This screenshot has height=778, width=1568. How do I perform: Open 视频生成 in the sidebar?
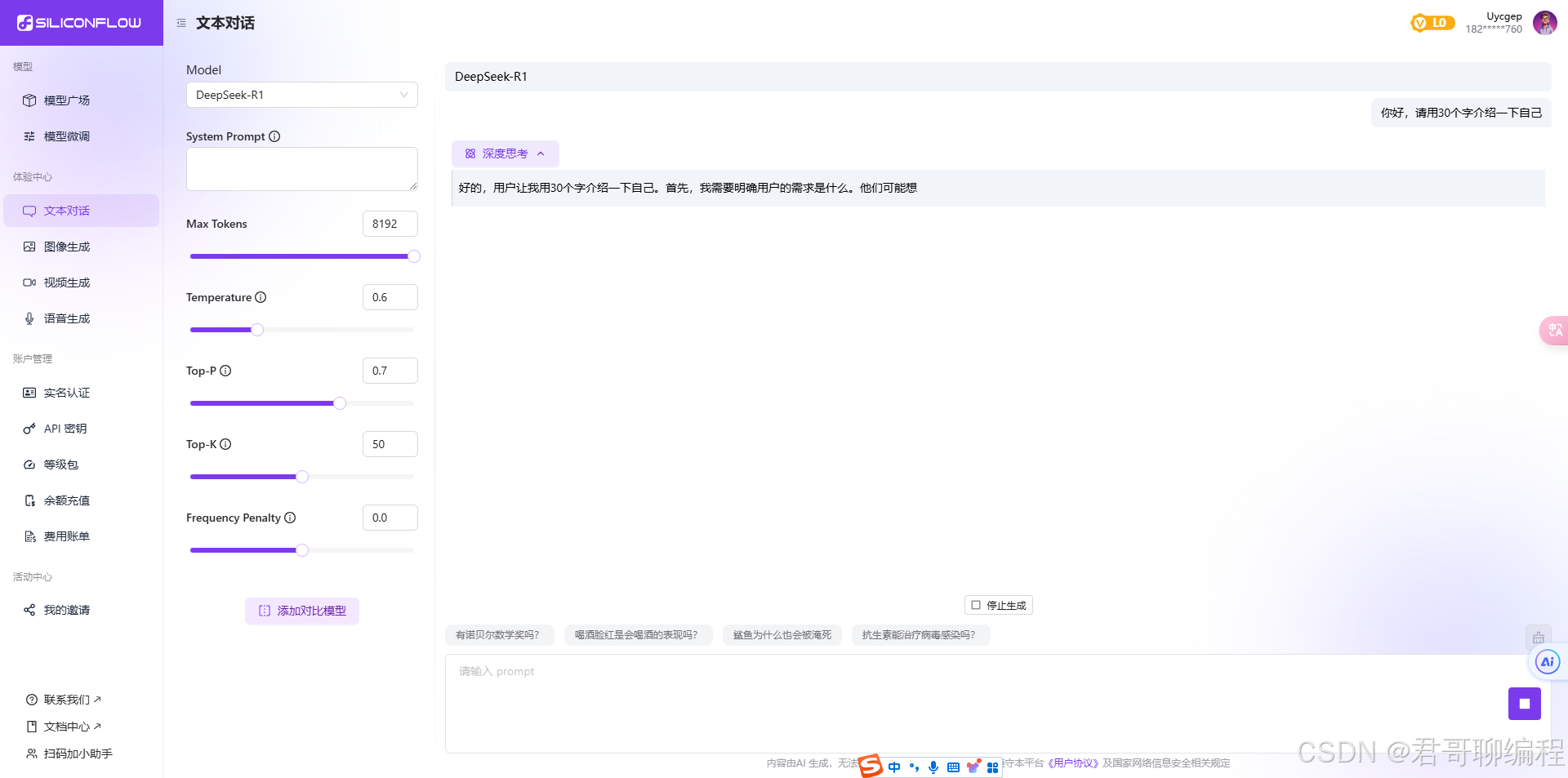pyautogui.click(x=81, y=282)
